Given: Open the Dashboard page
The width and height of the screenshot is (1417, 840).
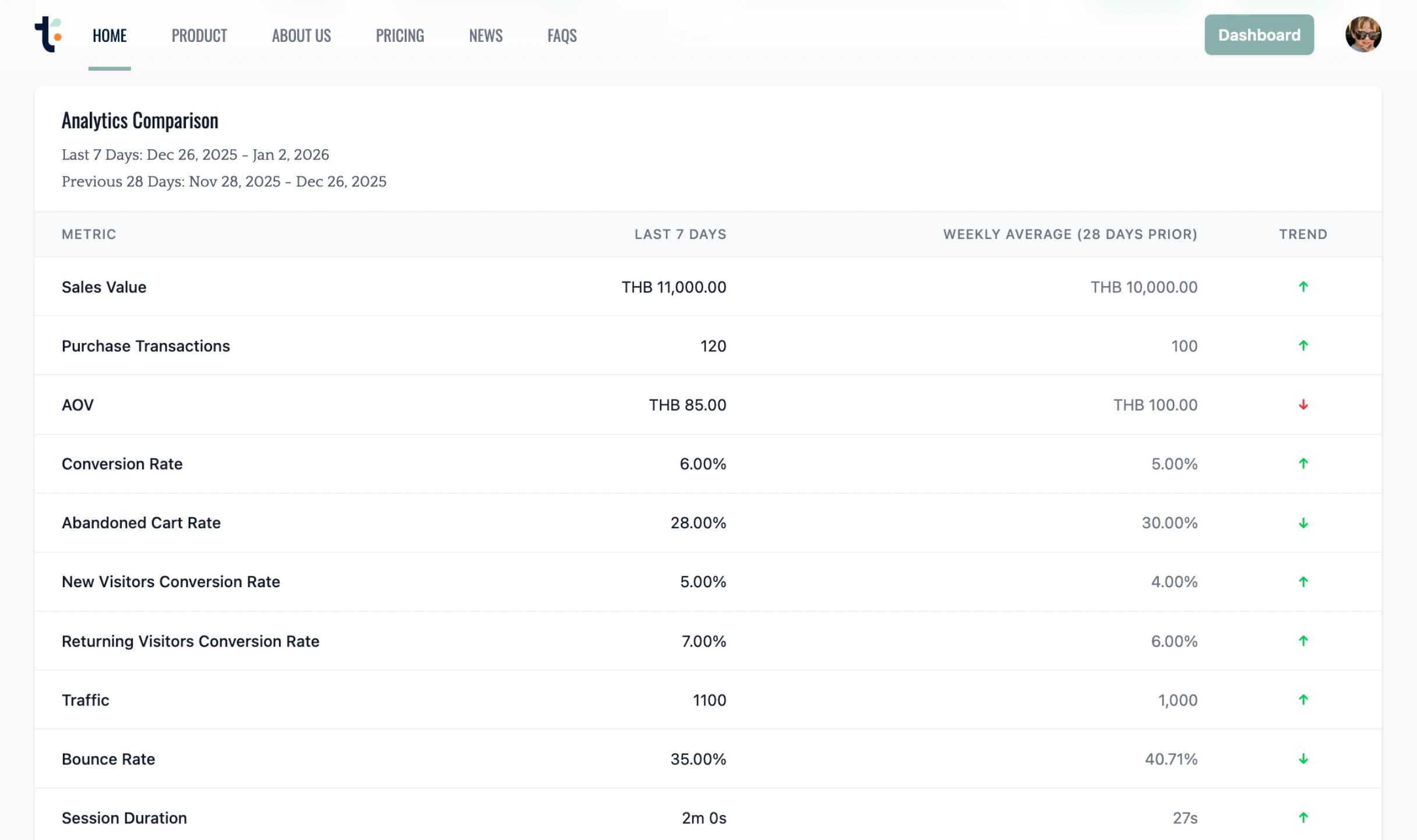Looking at the screenshot, I should tap(1259, 34).
